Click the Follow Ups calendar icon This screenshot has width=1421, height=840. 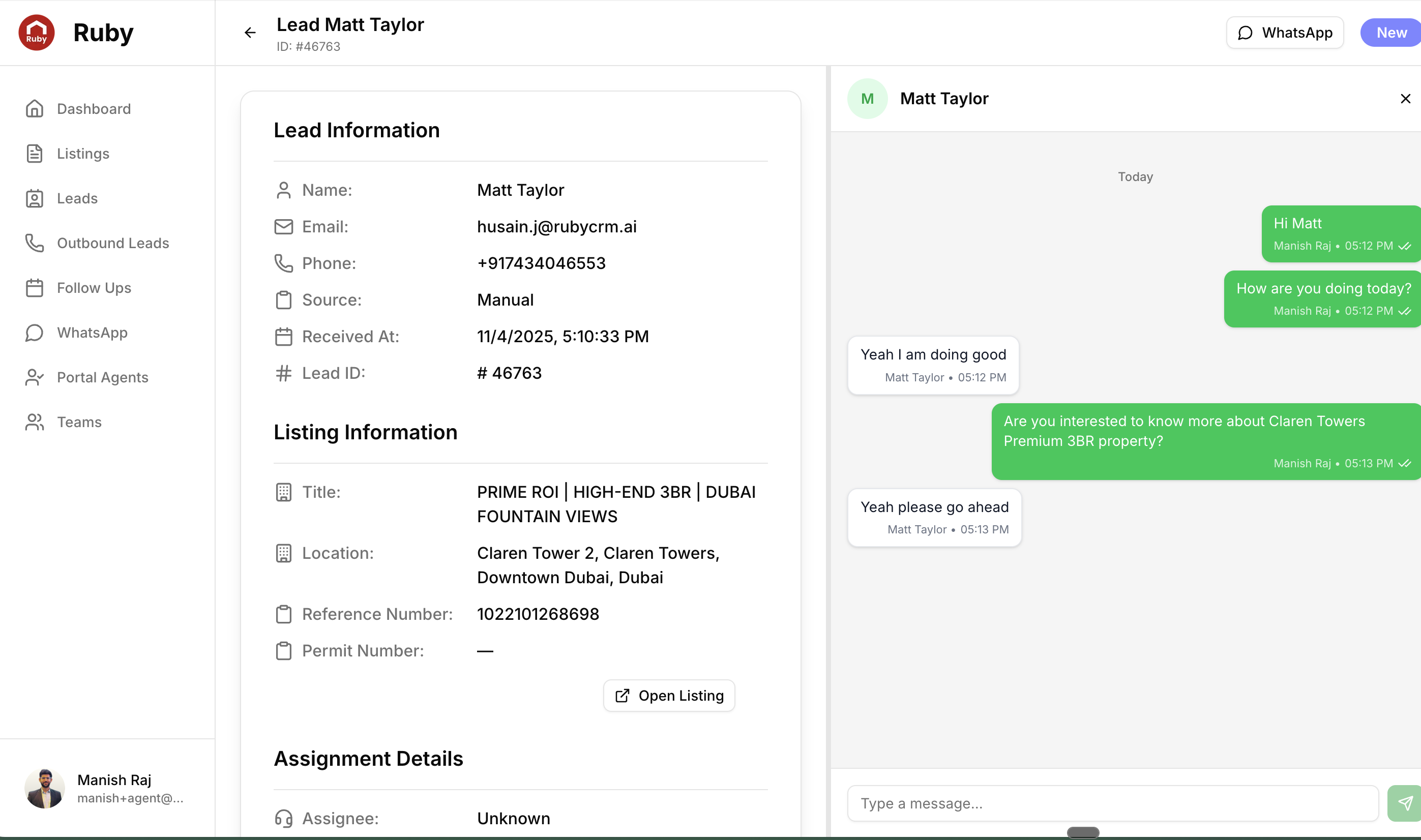click(35, 288)
